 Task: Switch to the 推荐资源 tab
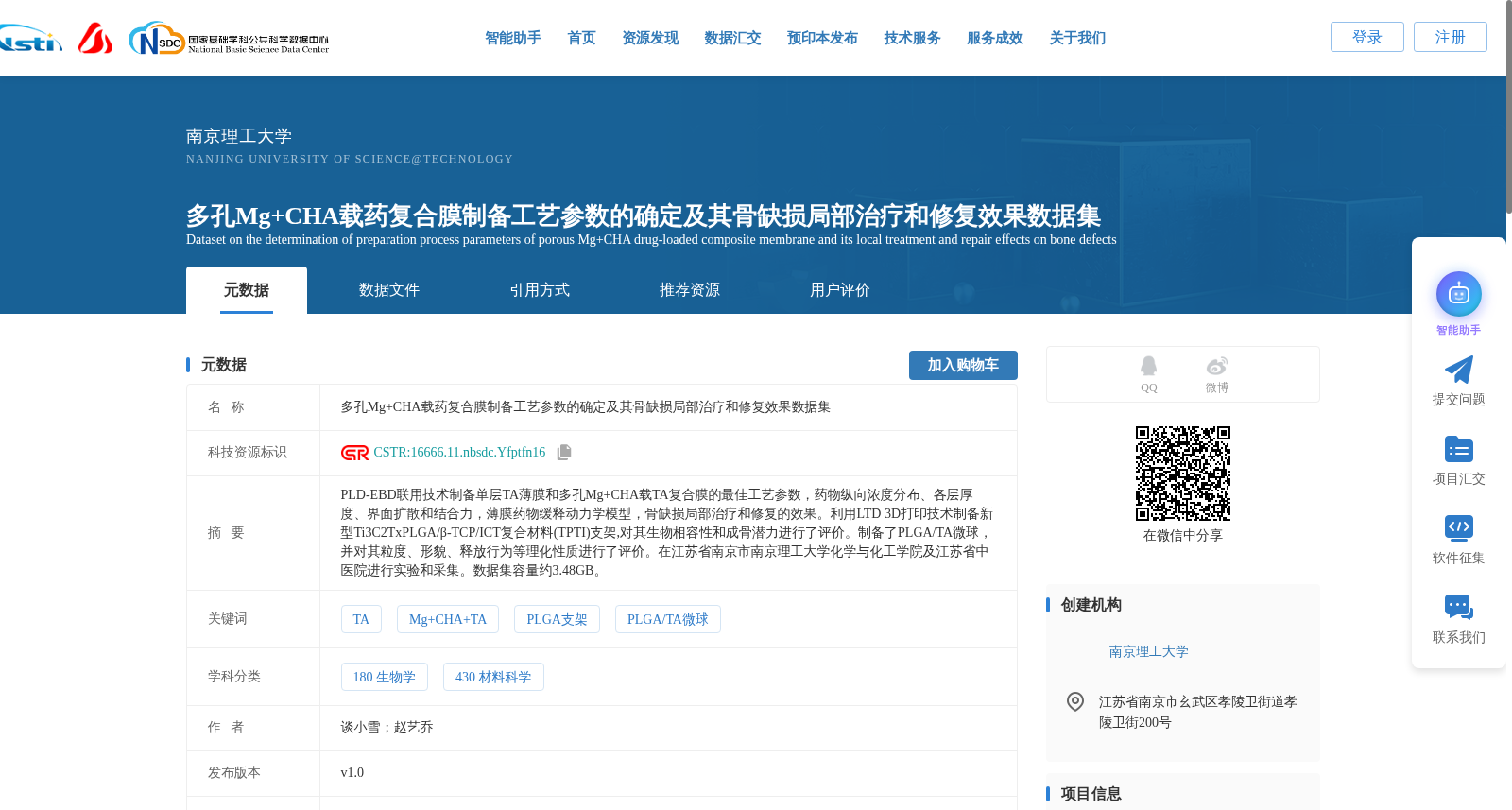point(690,290)
